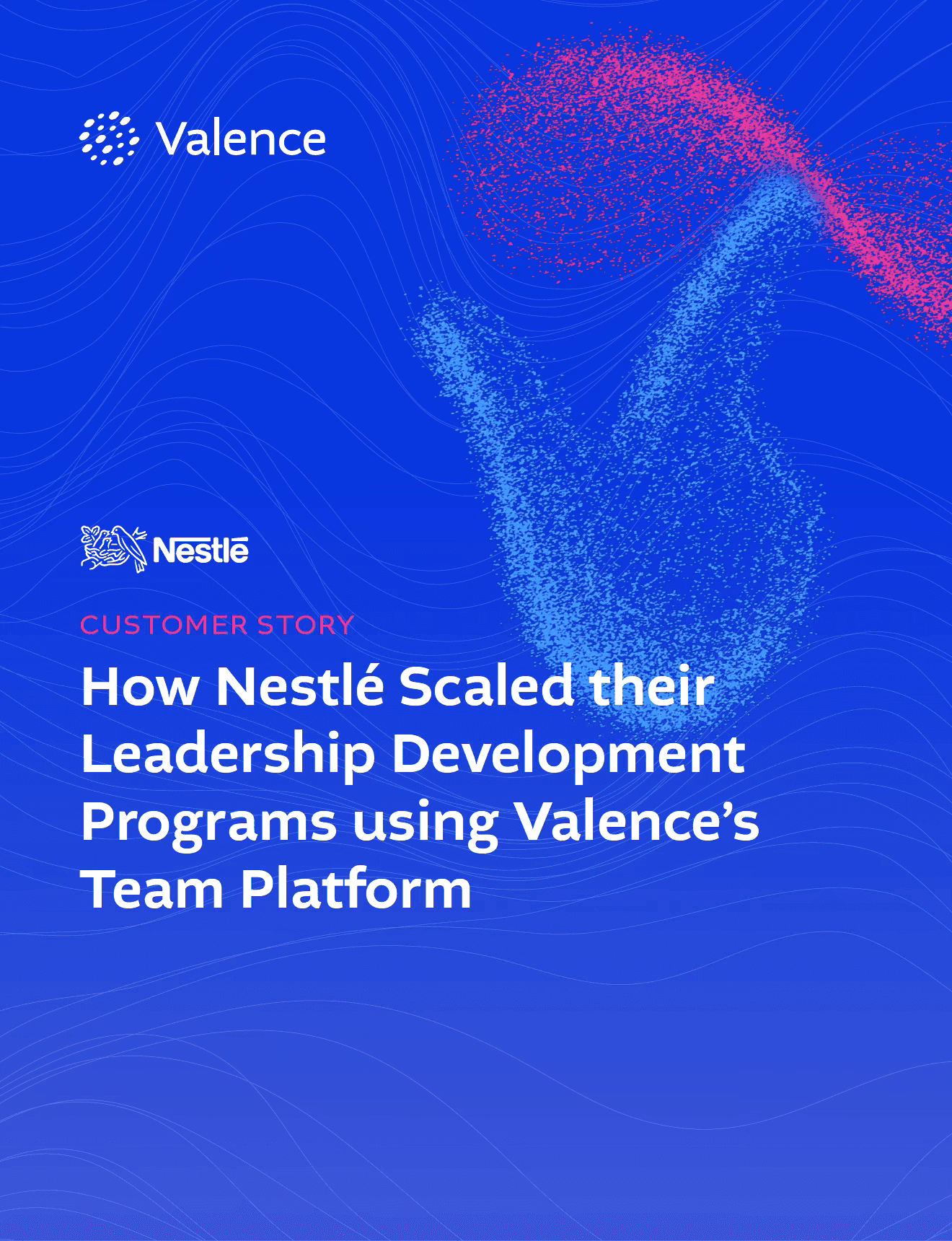Click the title line "Leadership Development"
Viewport: 952px width, 1241px height.
tap(413, 755)
